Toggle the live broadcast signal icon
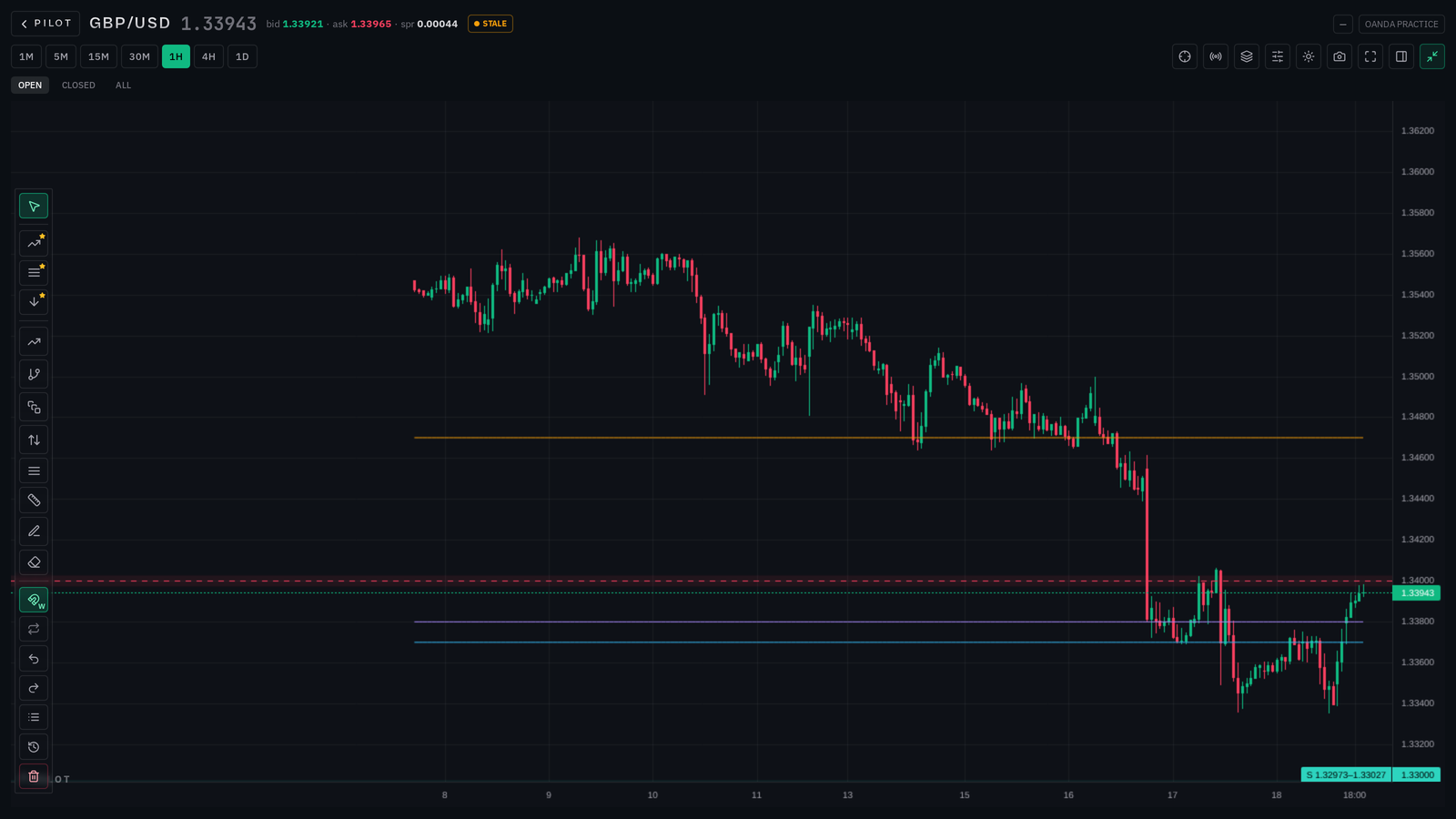Image resolution: width=1456 pixels, height=819 pixels. (x=1216, y=56)
